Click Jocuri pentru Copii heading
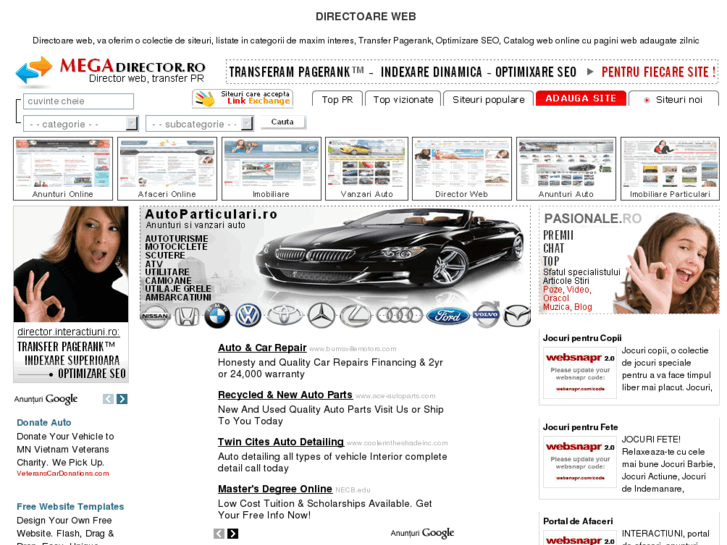Viewport: 727px width, 545px height. pyautogui.click(x=582, y=338)
